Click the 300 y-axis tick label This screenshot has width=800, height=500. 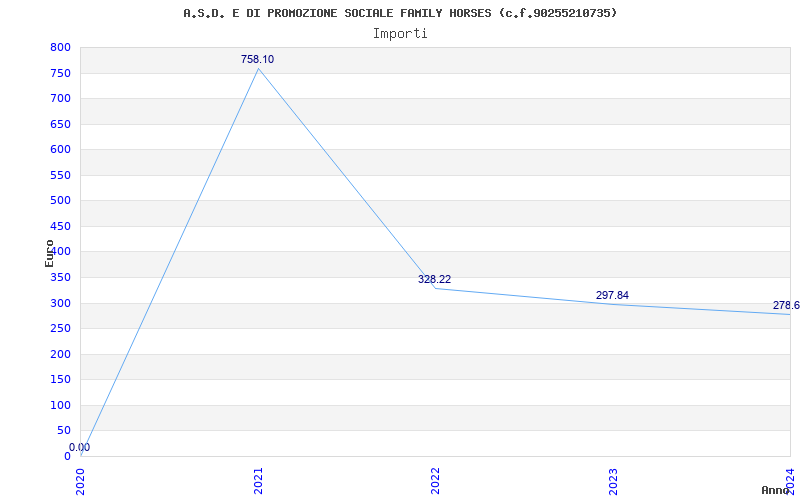[x=60, y=304]
